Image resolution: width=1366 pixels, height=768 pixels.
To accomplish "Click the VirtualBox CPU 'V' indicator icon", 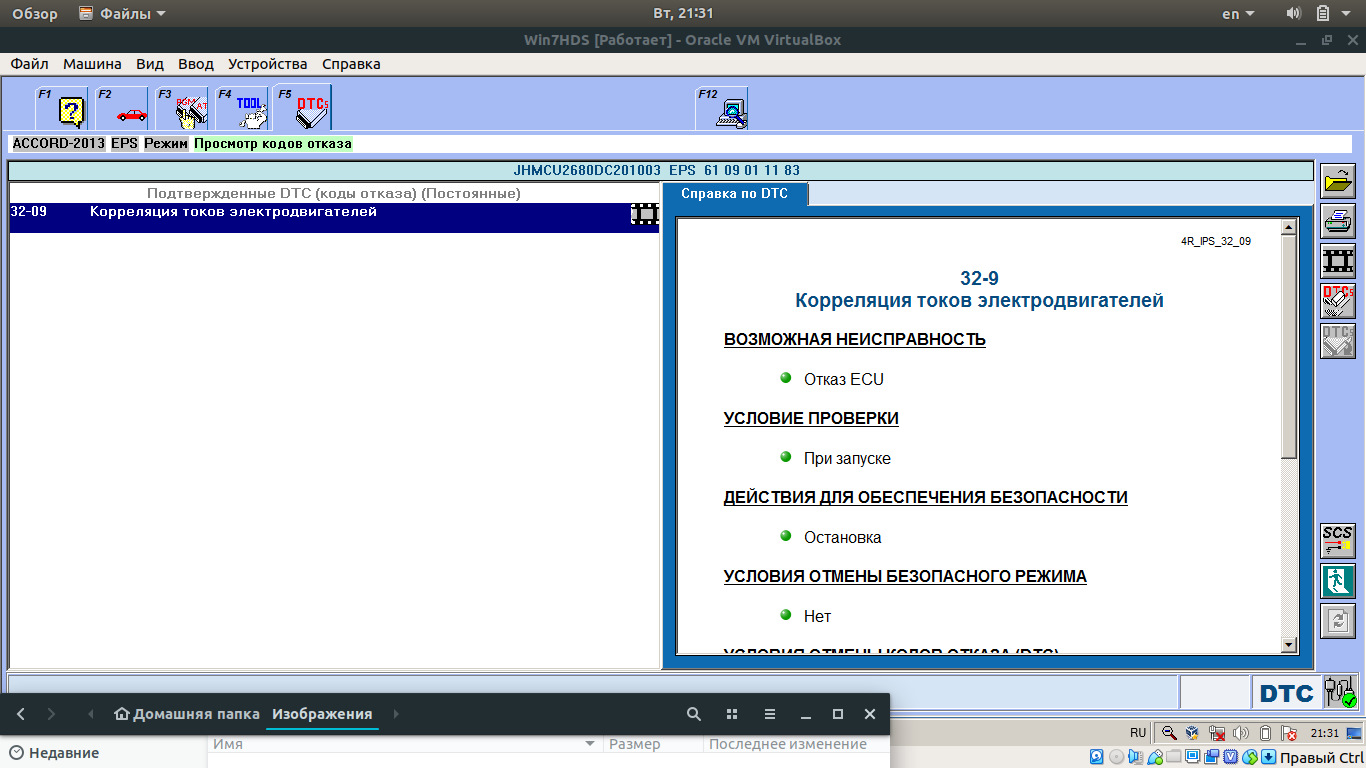I will [1231, 757].
